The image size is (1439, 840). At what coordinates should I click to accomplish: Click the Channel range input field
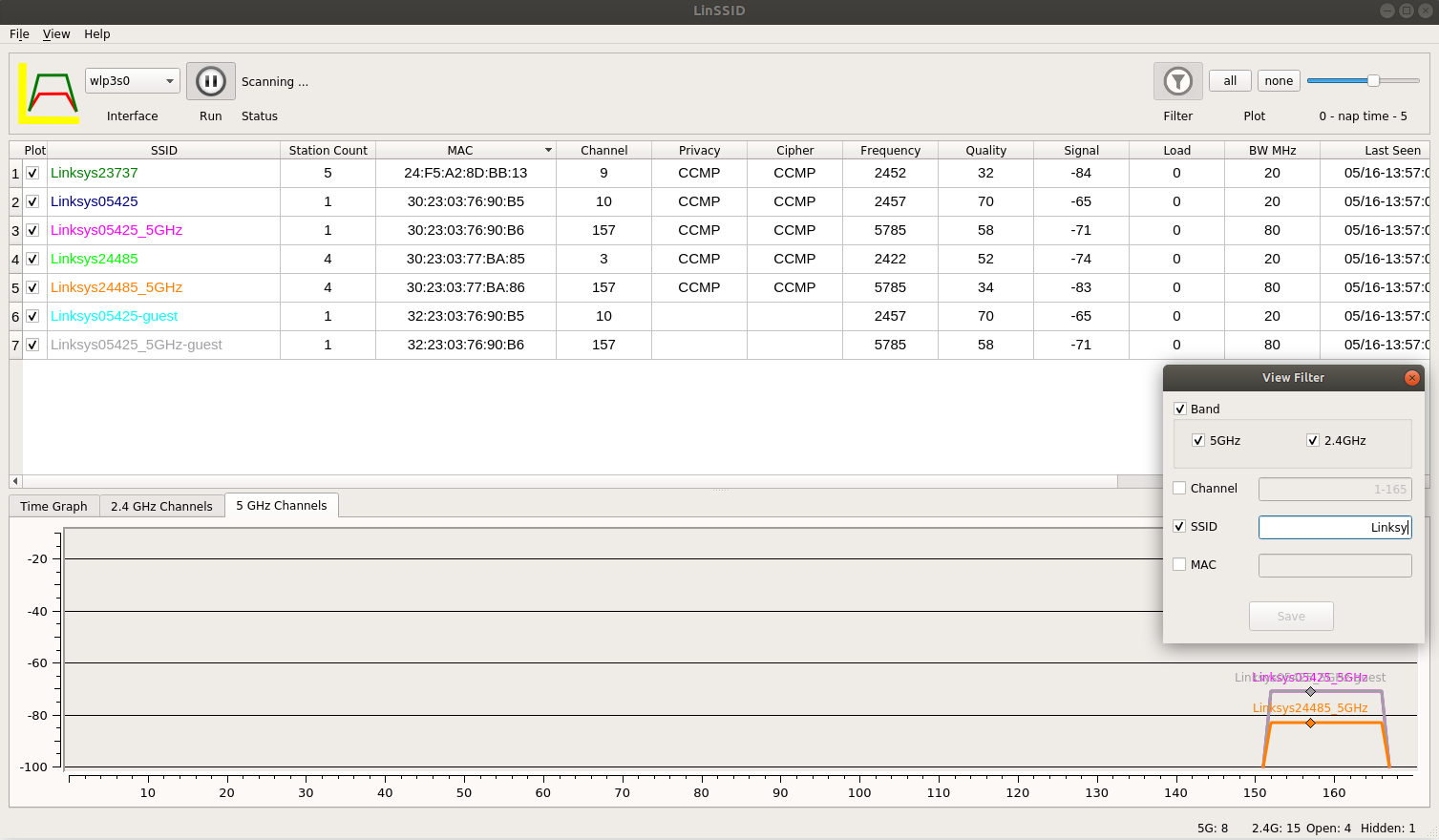coord(1335,489)
